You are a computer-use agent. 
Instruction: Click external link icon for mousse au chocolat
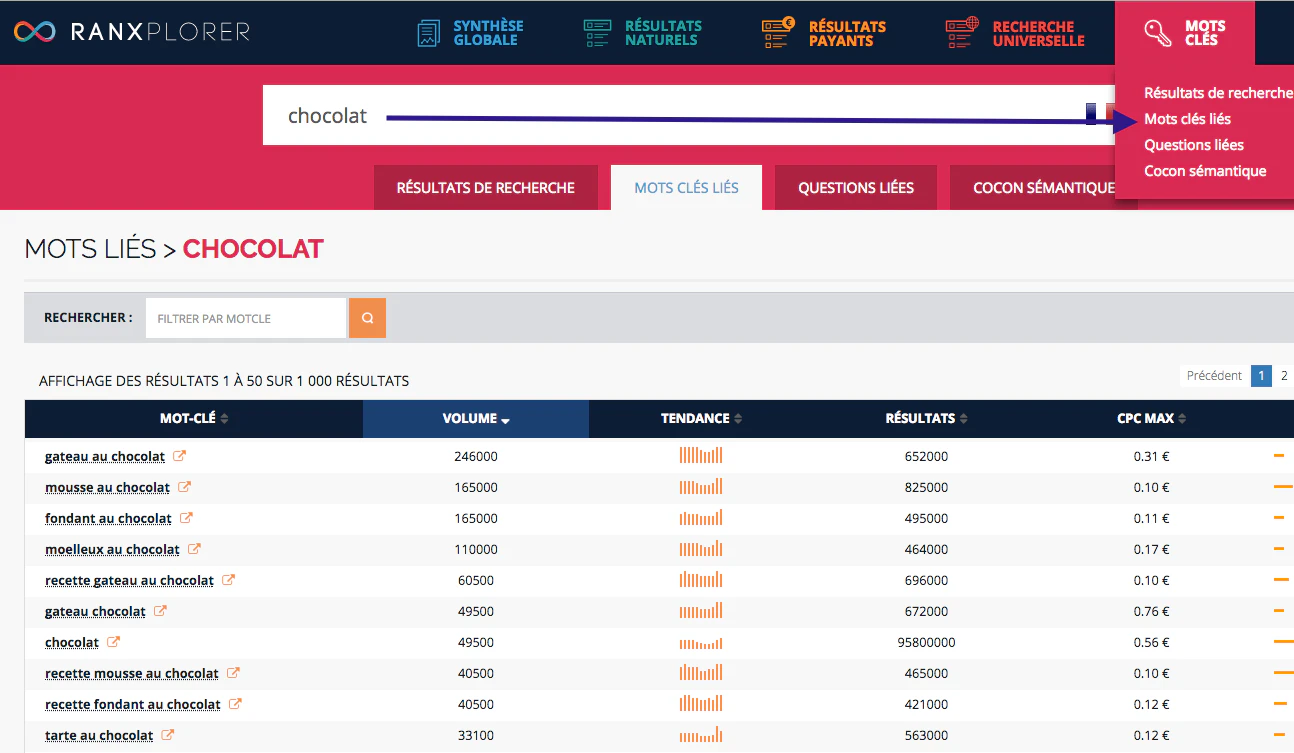[185, 487]
